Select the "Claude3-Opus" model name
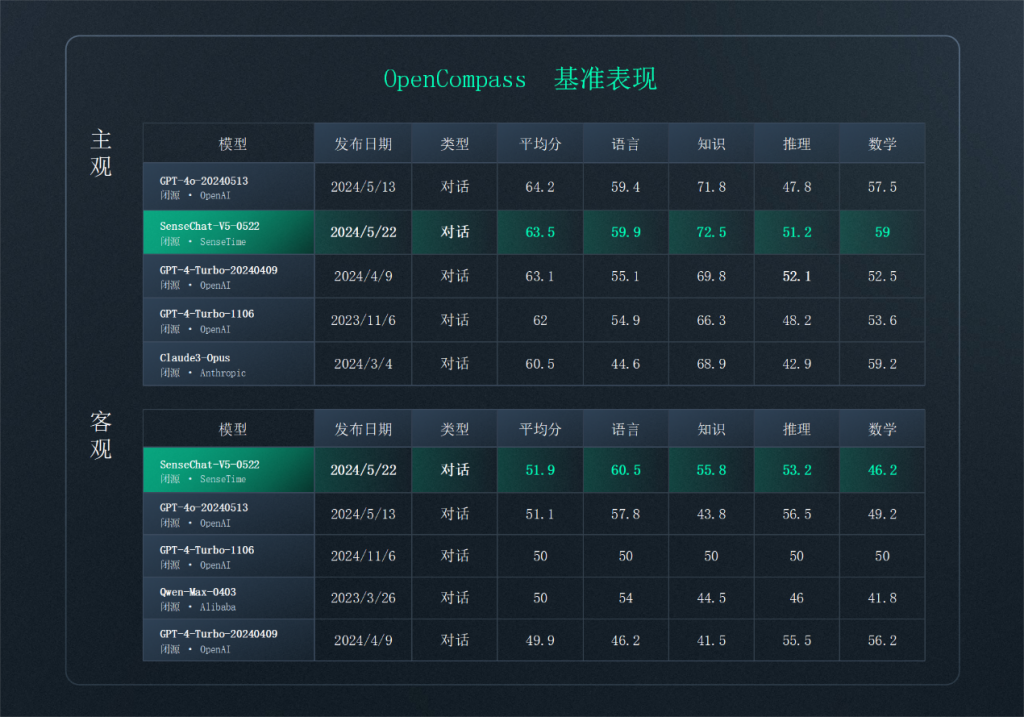 tap(195, 358)
